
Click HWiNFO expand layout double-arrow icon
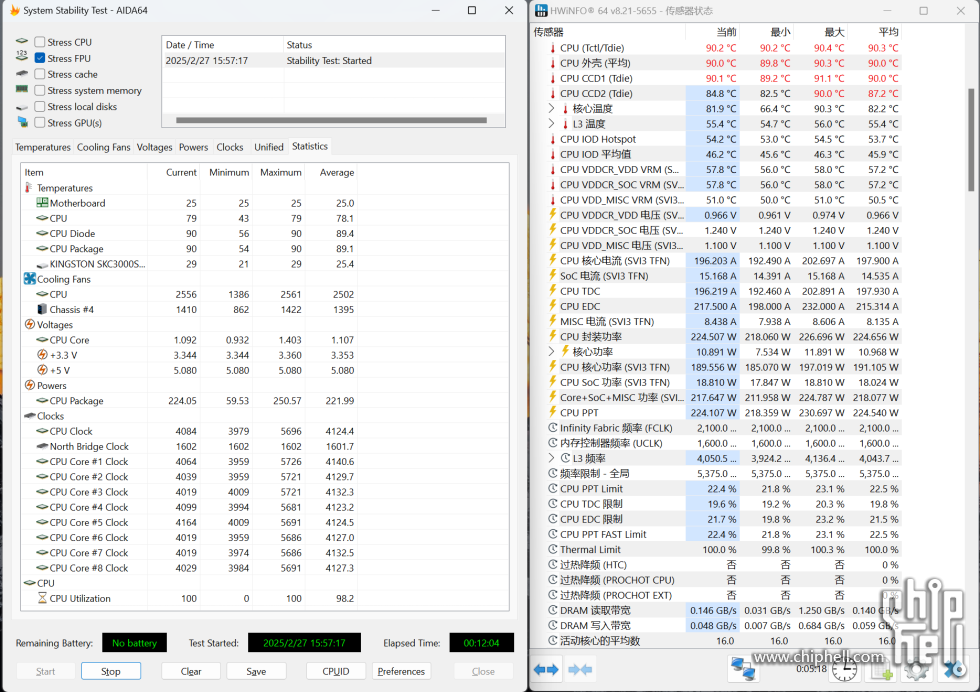point(546,669)
